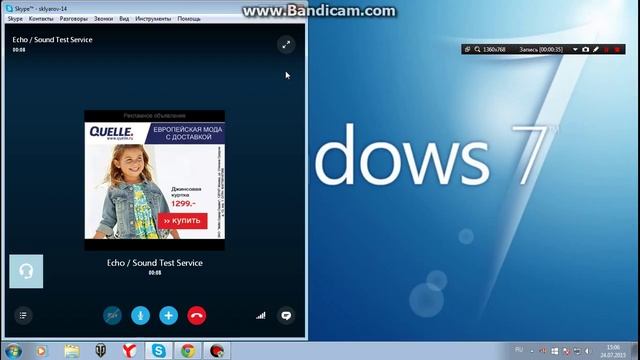Launch World of Tanks from taskbar
The image size is (640, 360).
click(100, 351)
